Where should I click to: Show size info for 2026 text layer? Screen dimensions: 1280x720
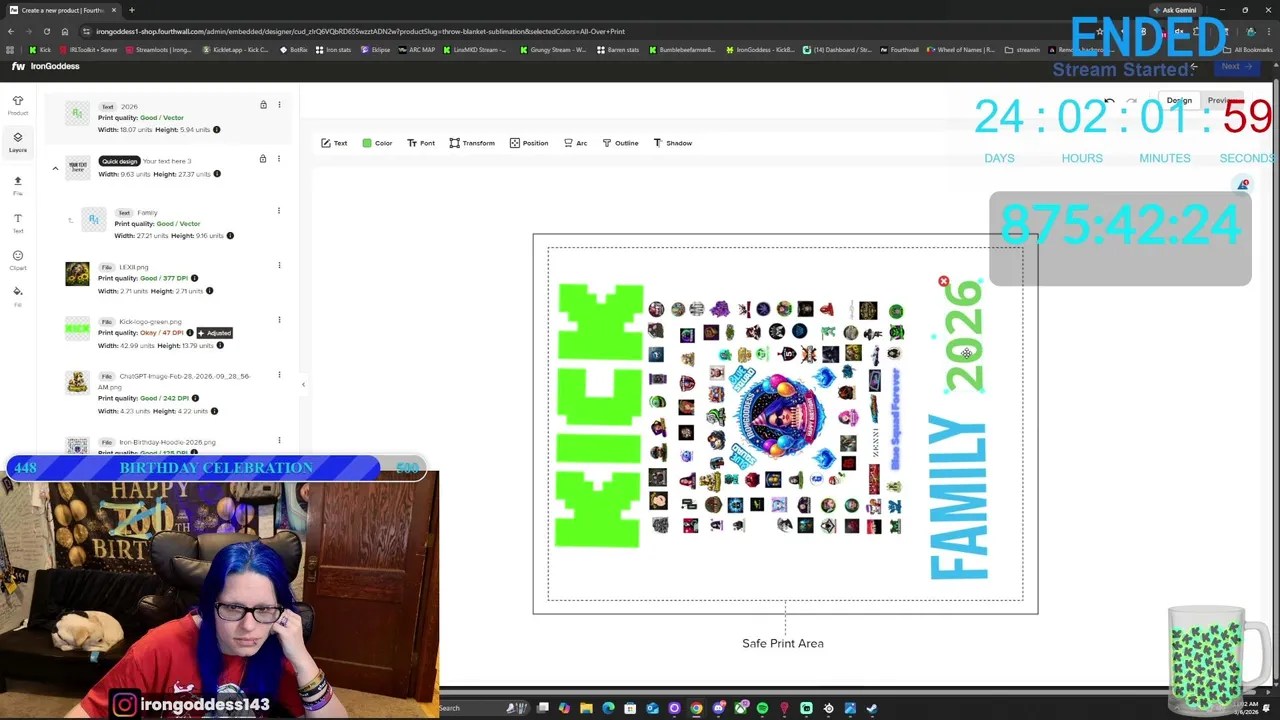click(216, 129)
